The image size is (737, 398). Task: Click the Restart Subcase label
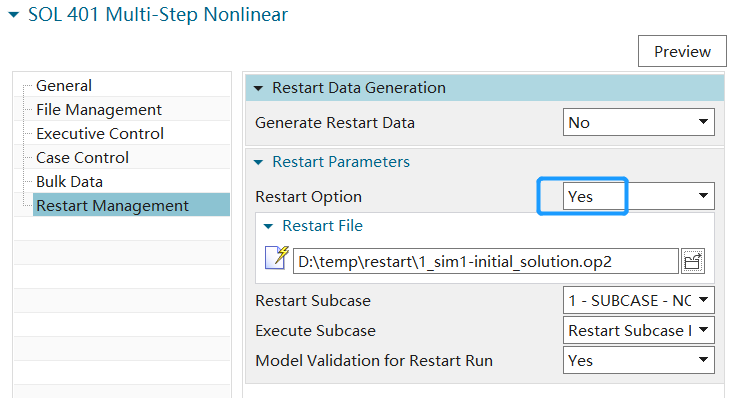[313, 300]
